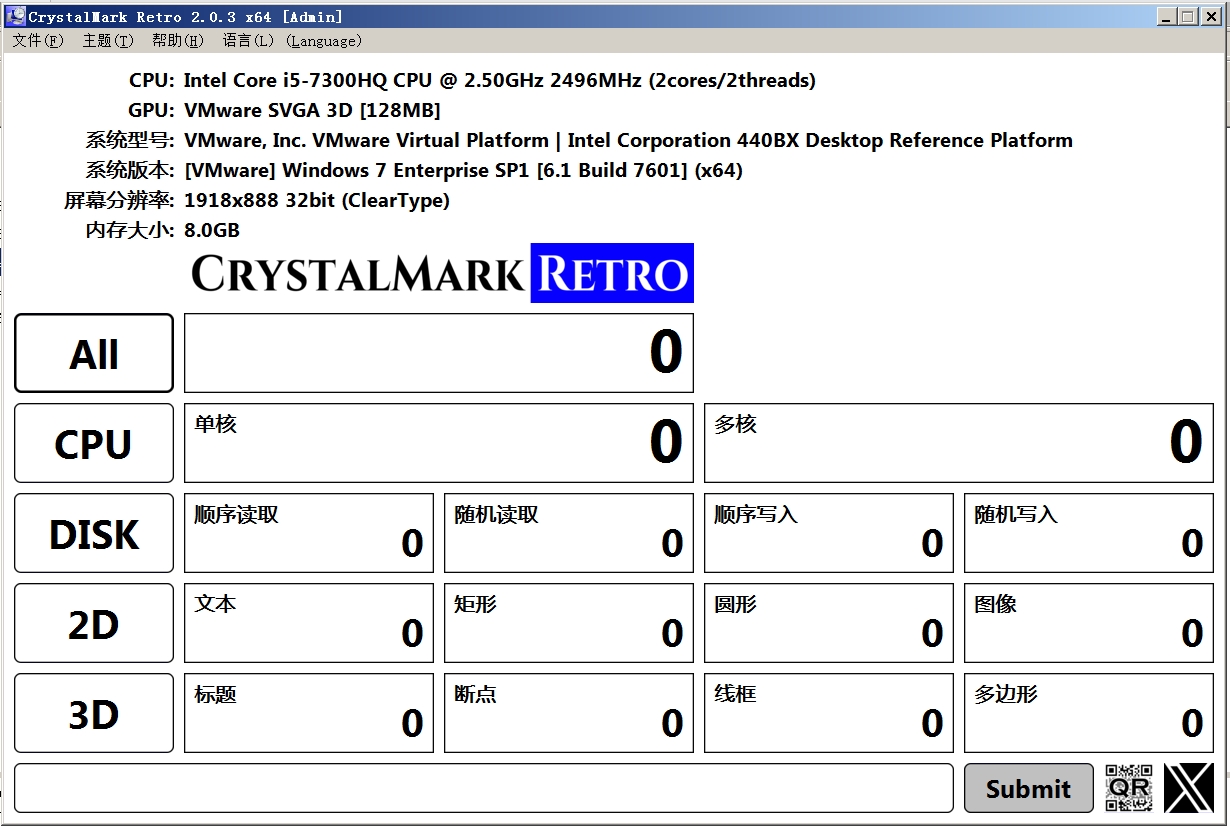Select the 多核 score box

[959, 443]
